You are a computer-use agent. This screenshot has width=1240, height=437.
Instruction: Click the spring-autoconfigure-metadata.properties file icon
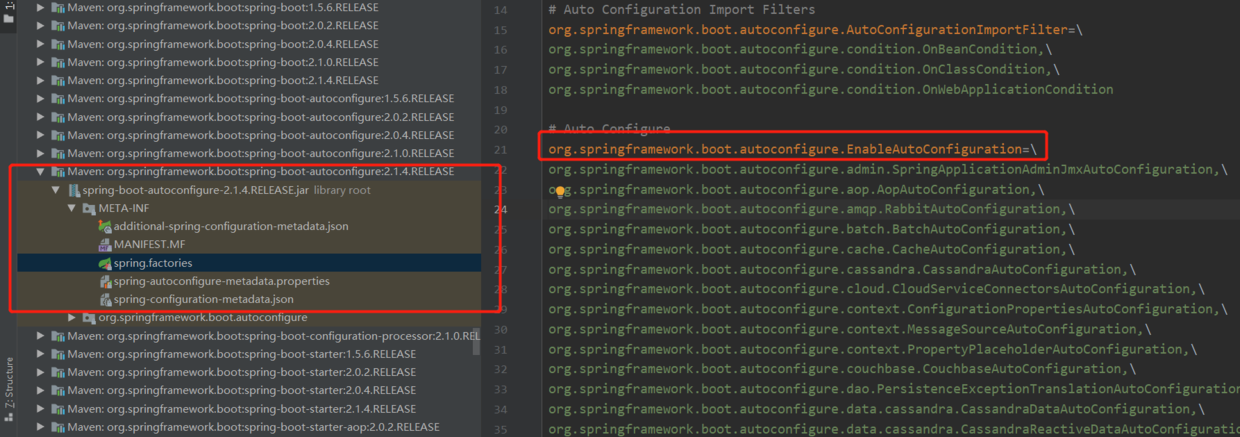[x=105, y=281]
